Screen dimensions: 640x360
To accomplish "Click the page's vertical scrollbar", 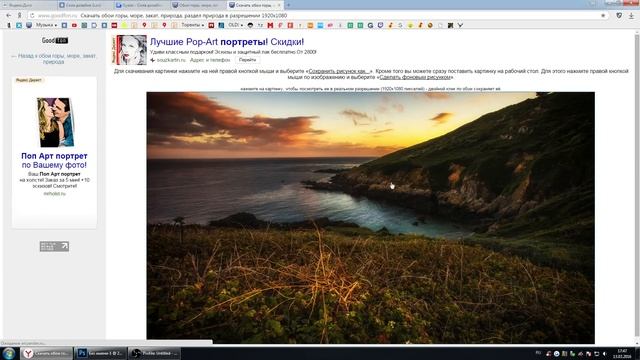I will click(637, 184).
